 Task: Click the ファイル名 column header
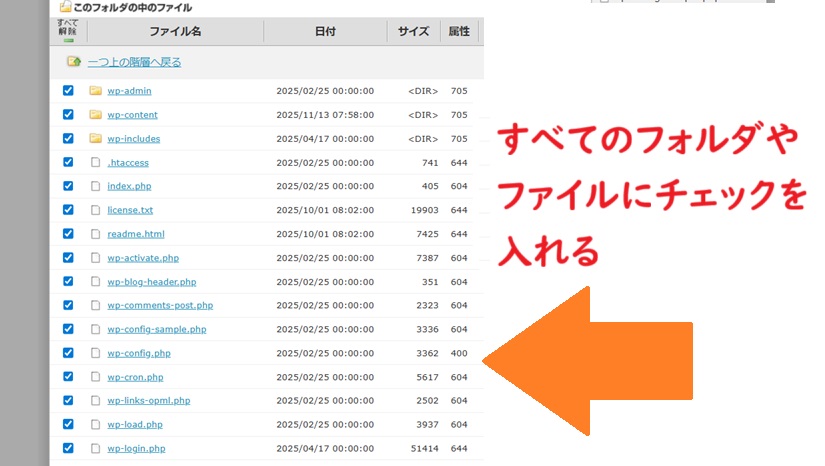point(175,32)
